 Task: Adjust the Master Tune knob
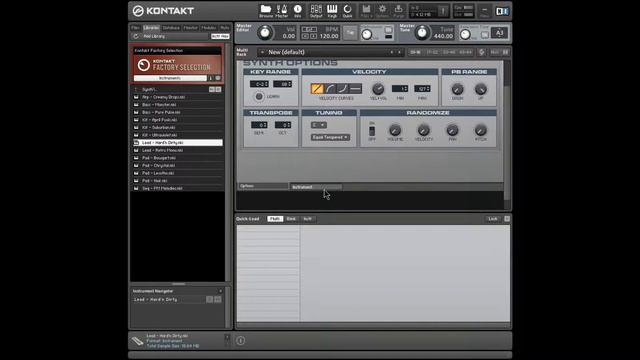pyautogui.click(x=422, y=33)
